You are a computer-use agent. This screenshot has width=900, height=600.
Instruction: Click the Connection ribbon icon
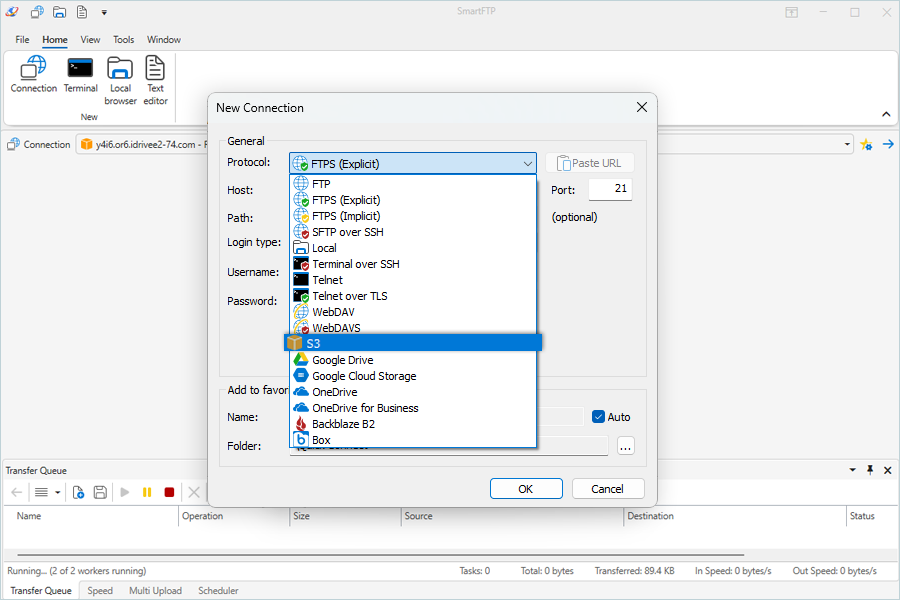coord(34,75)
